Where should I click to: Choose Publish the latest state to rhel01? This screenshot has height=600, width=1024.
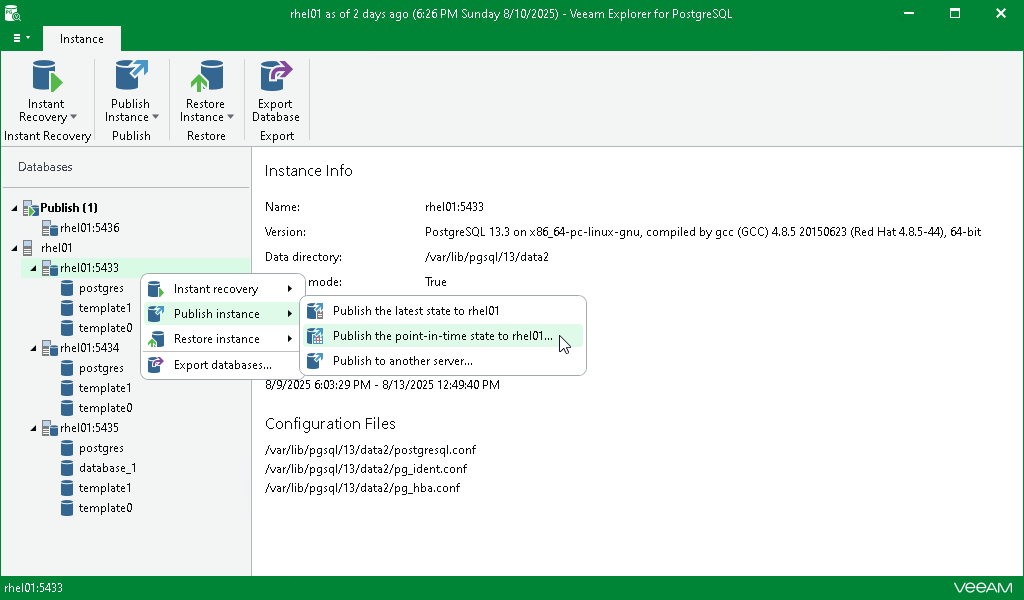pyautogui.click(x=443, y=311)
